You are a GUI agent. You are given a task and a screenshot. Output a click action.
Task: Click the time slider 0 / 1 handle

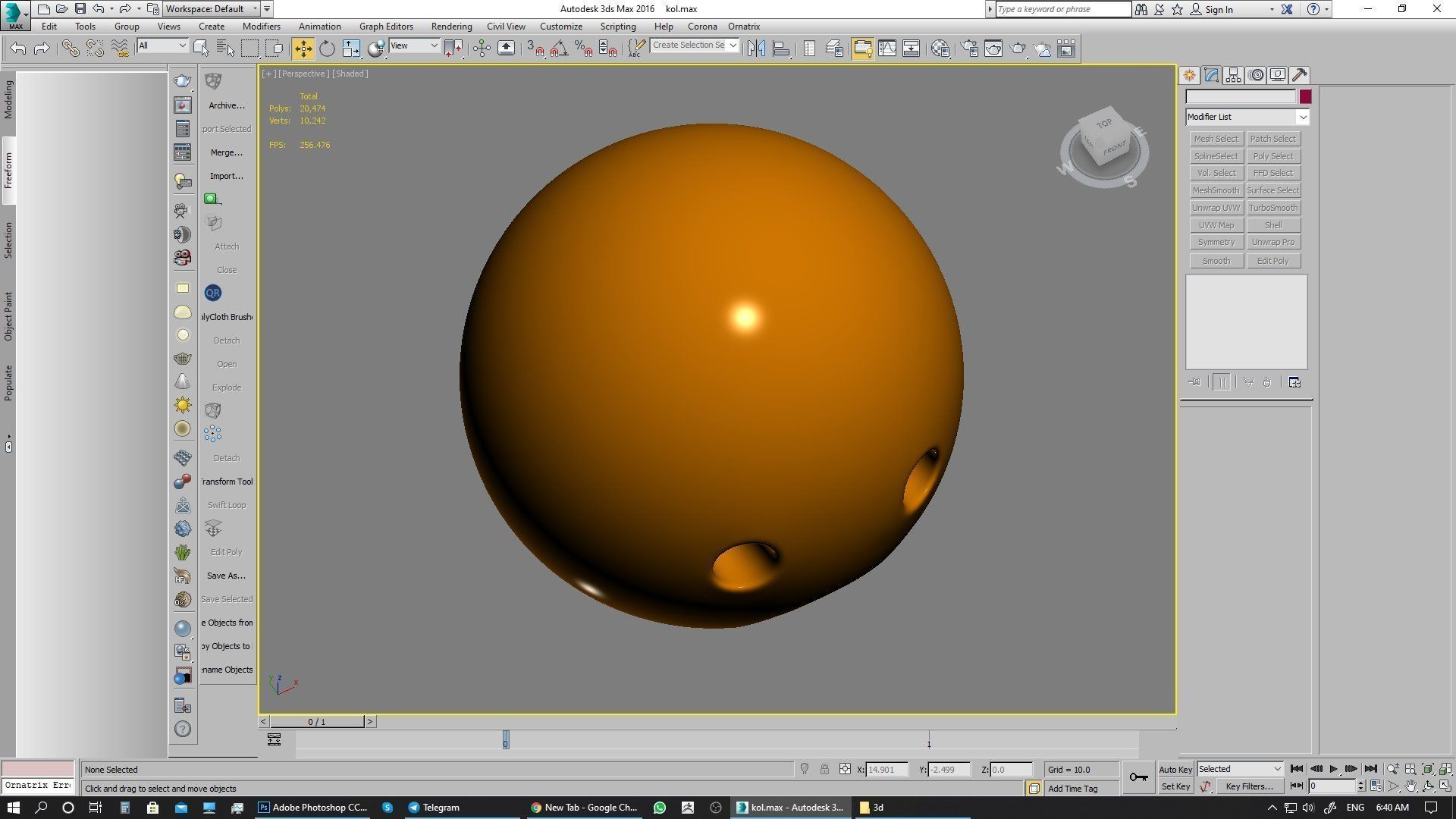[x=317, y=722]
